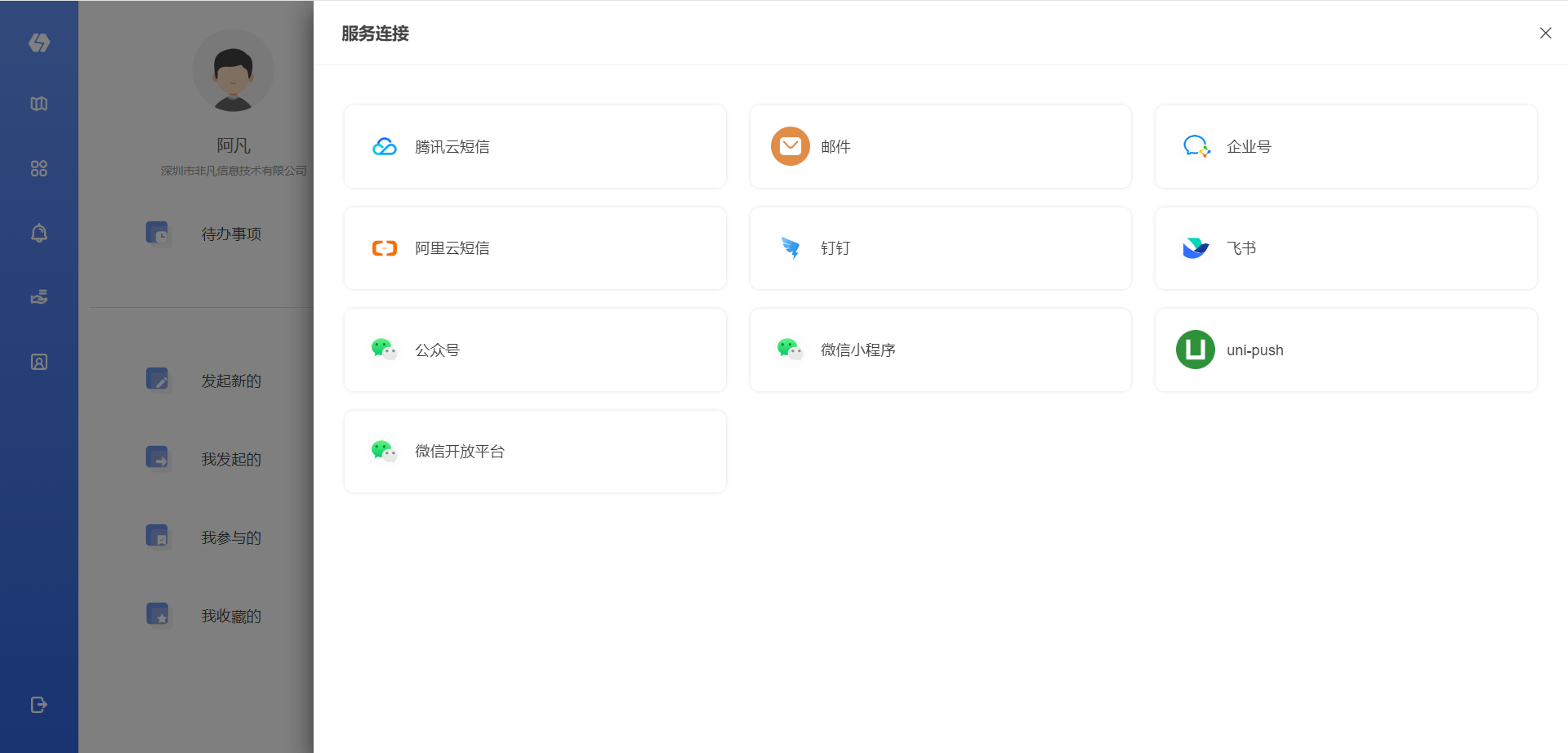
Task: Open the 发起新的 menu item
Action: coord(232,381)
